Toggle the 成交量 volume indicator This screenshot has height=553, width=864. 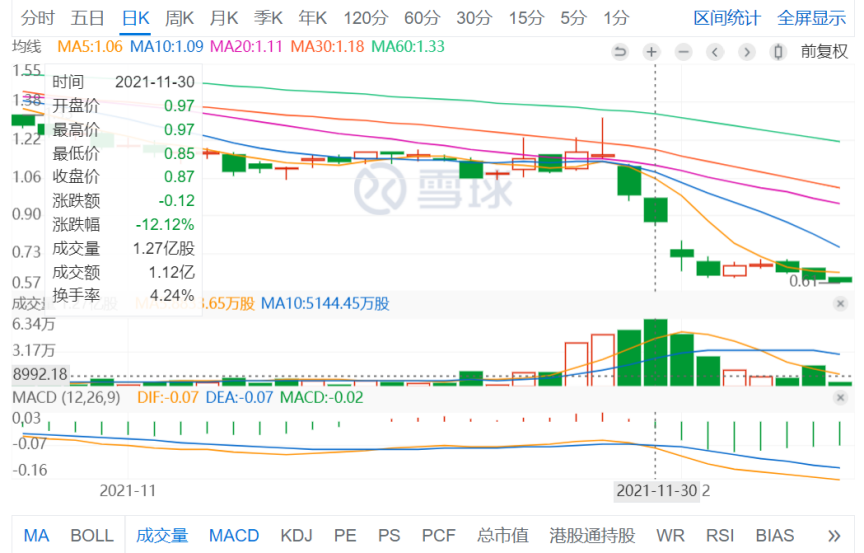162,535
